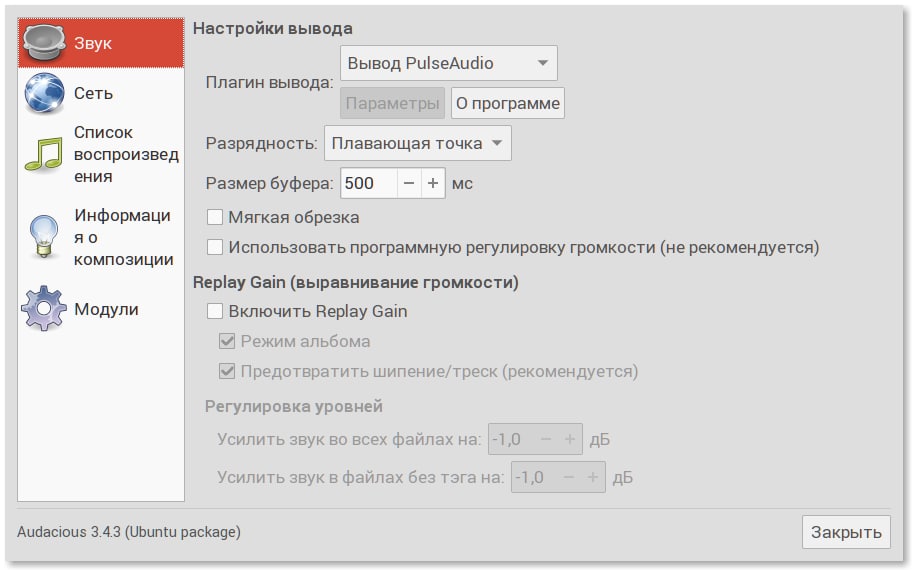Increase buffer size with plus button
This screenshot has width=912, height=570.
433,183
